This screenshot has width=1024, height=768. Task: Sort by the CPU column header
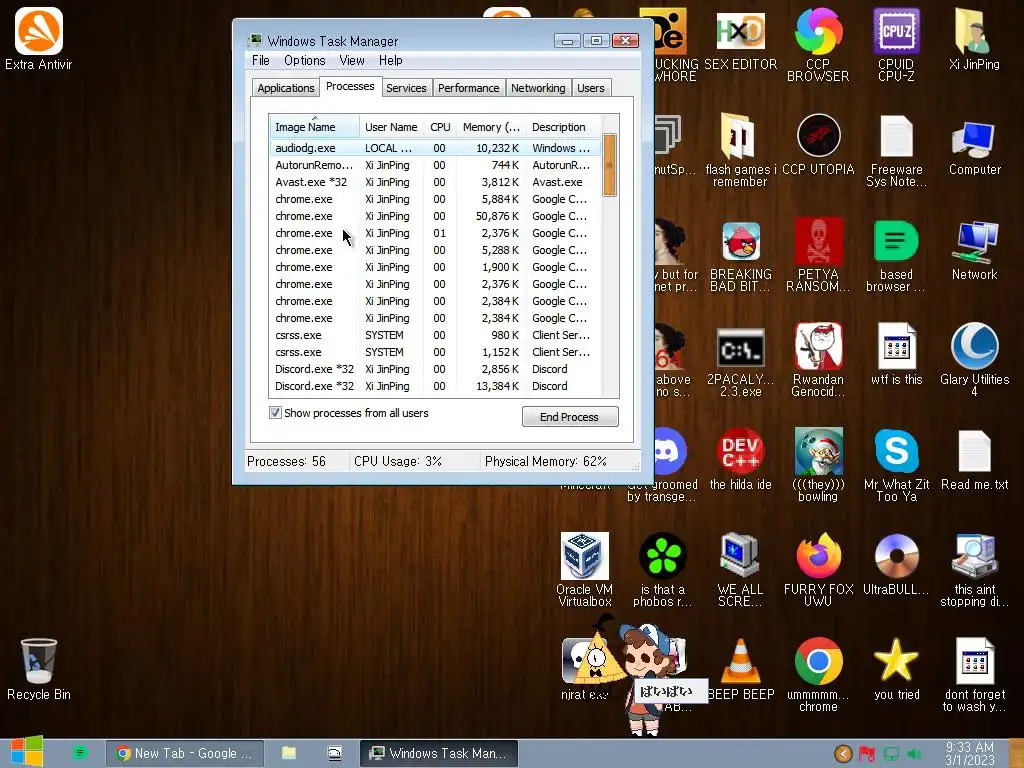(x=440, y=127)
